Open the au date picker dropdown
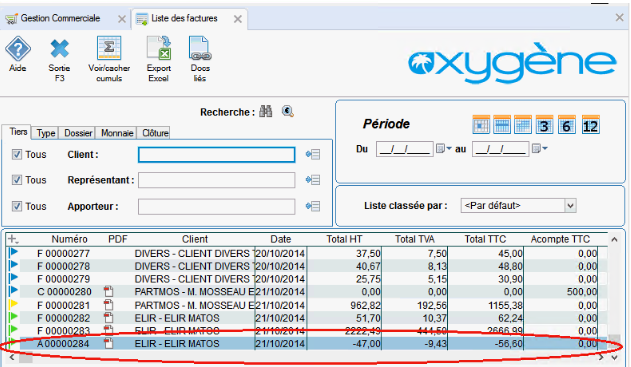631x367 pixels. [540, 148]
